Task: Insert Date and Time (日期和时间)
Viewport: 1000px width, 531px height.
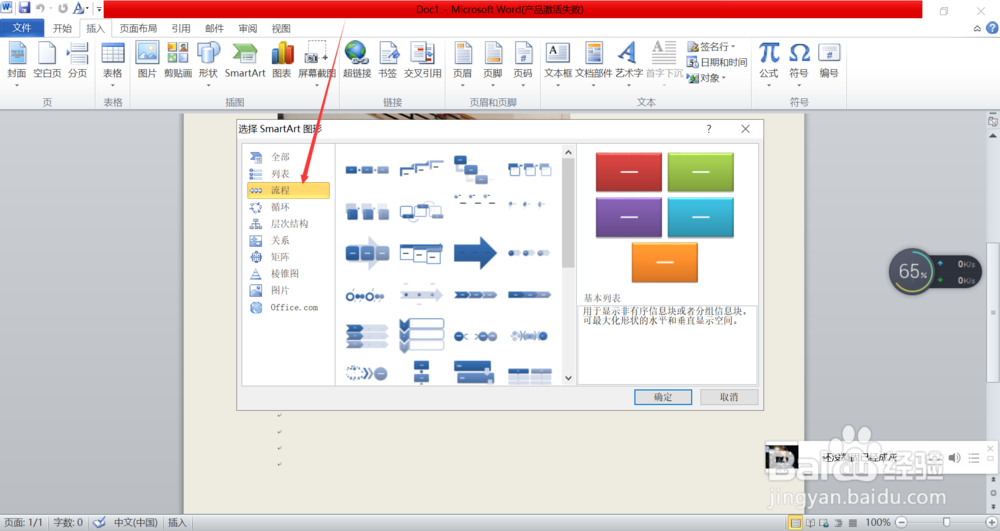Action: click(717, 62)
